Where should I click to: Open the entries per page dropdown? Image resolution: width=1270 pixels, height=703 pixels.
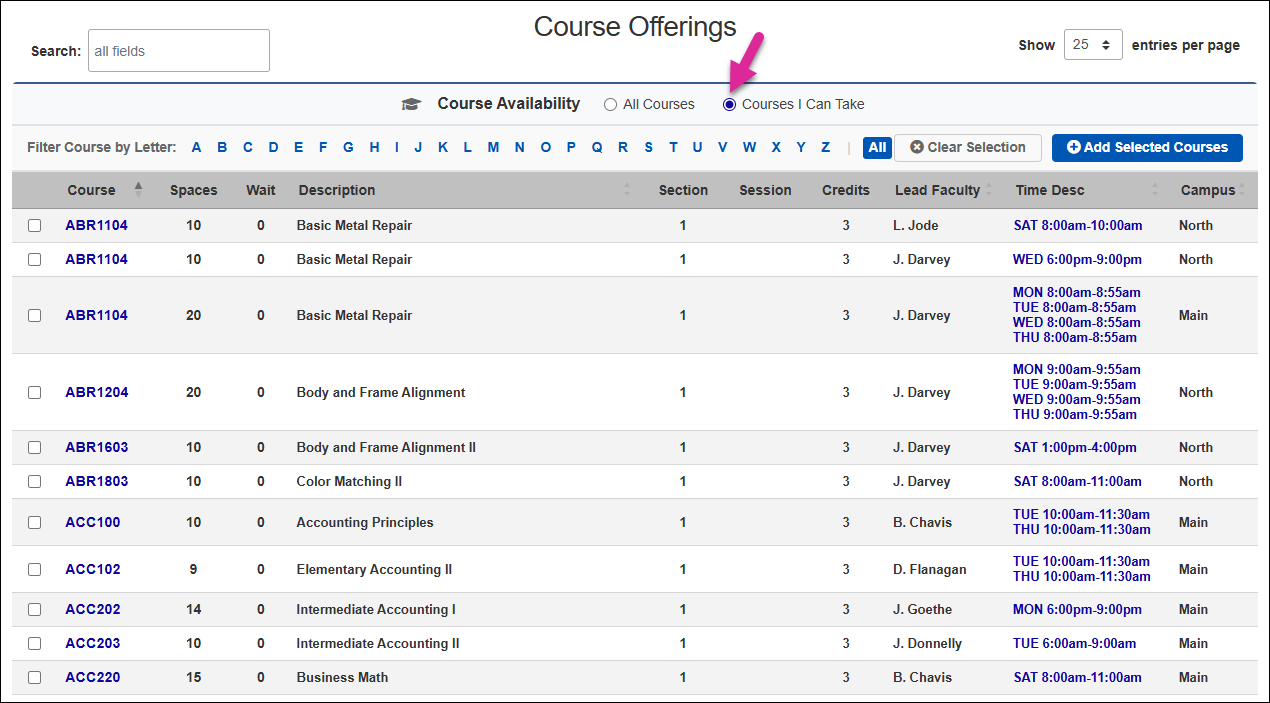pyautogui.click(x=1093, y=45)
